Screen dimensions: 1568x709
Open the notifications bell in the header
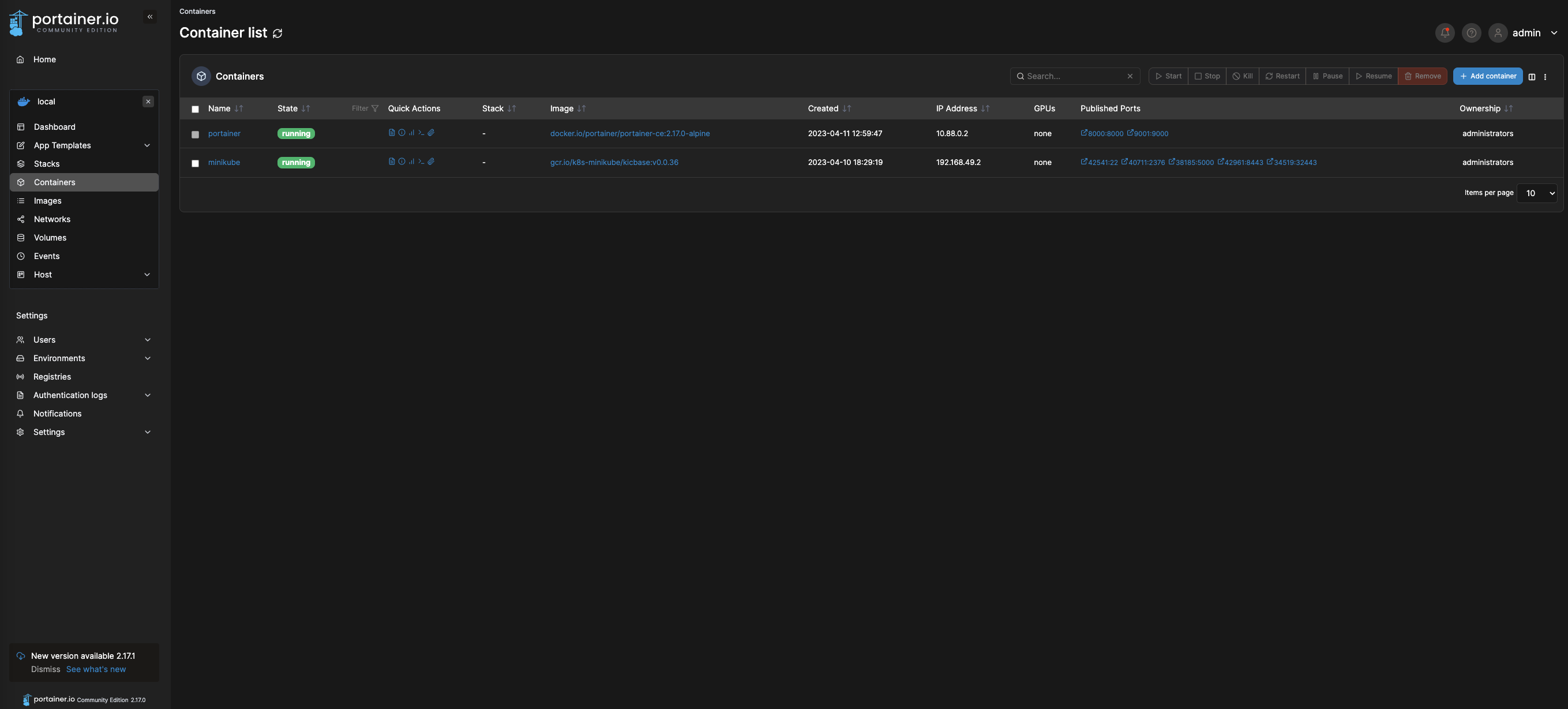point(1445,33)
